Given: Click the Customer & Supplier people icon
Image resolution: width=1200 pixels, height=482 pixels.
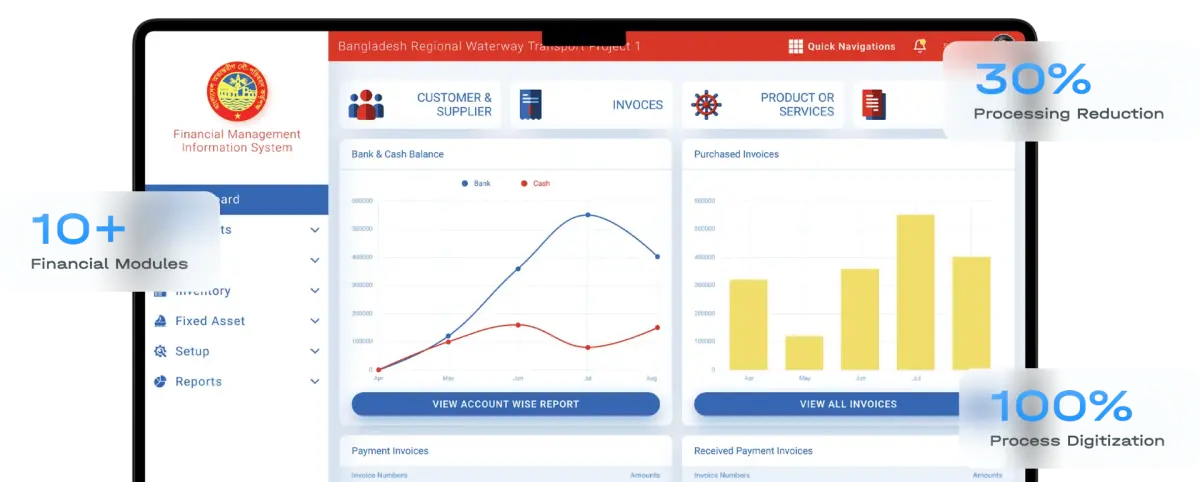Looking at the screenshot, I should [366, 105].
